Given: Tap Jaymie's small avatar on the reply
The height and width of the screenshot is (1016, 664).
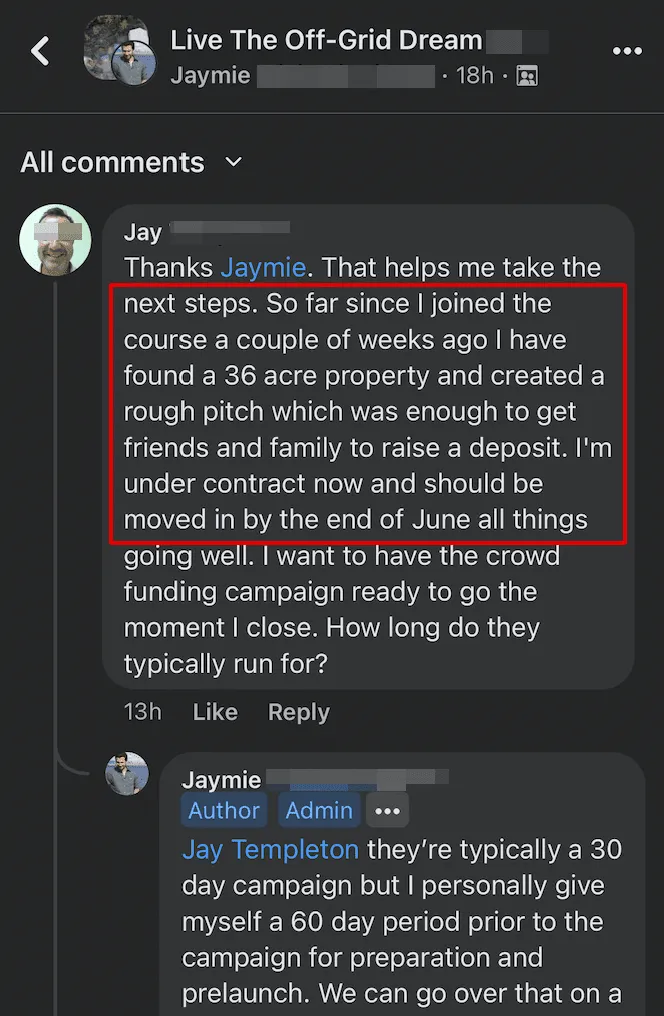Looking at the screenshot, I should 127,773.
